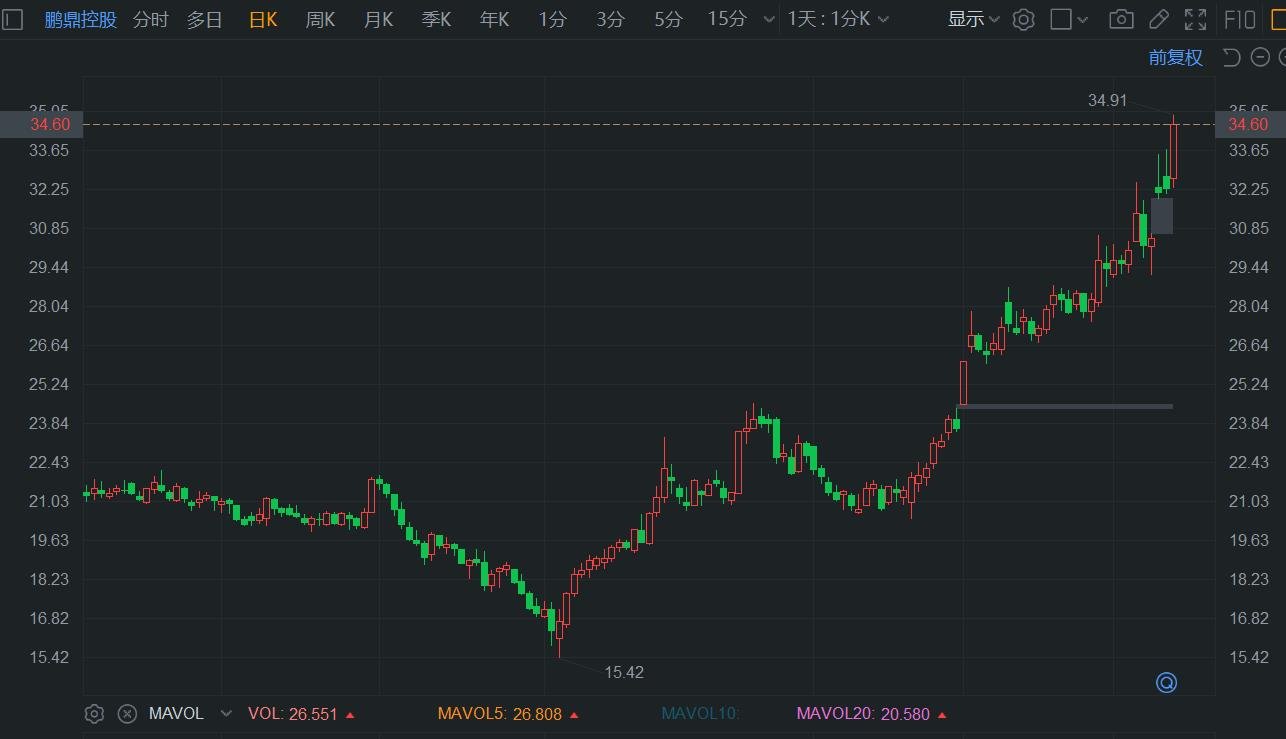Open the F10 company info
This screenshot has height=739, width=1286.
click(1240, 19)
